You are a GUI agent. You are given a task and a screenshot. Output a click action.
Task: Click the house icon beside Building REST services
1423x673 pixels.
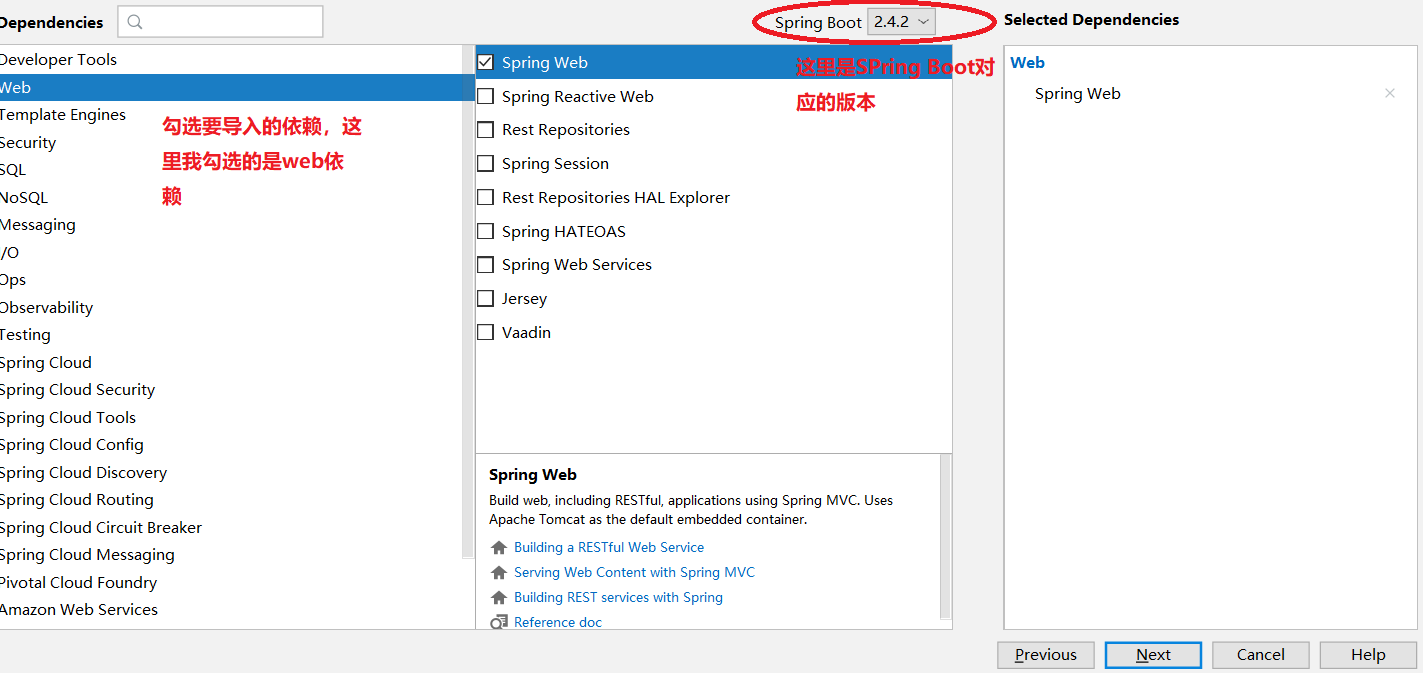[499, 598]
